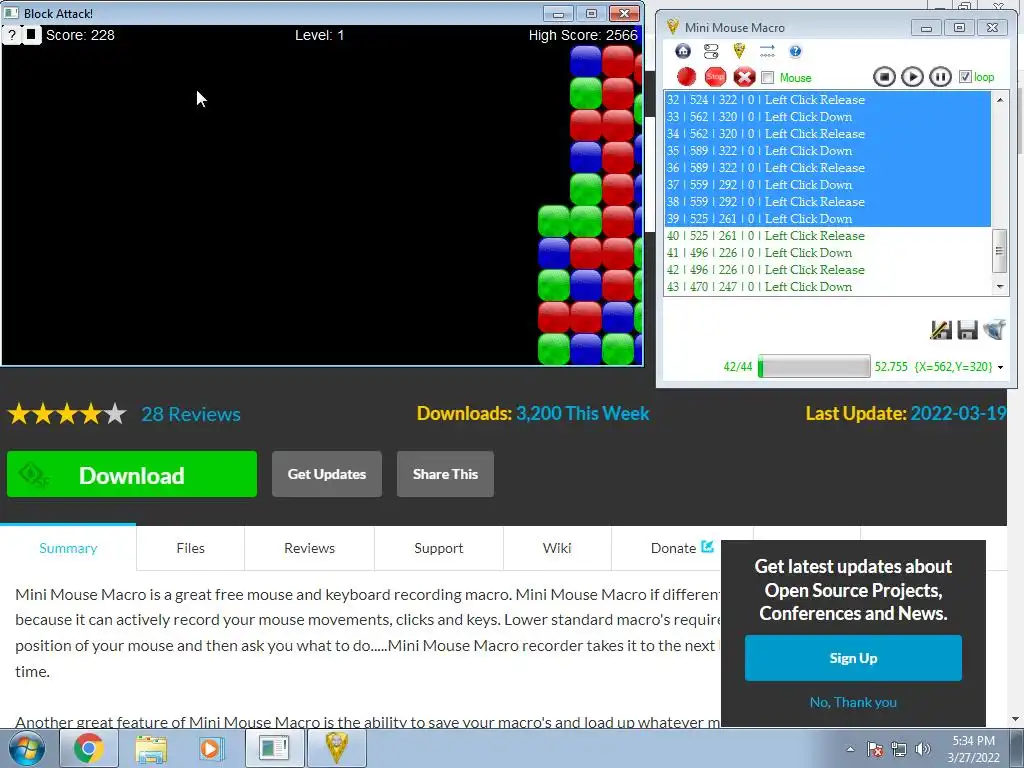
Task: Show hidden tray icons arrow
Action: [x=850, y=749]
